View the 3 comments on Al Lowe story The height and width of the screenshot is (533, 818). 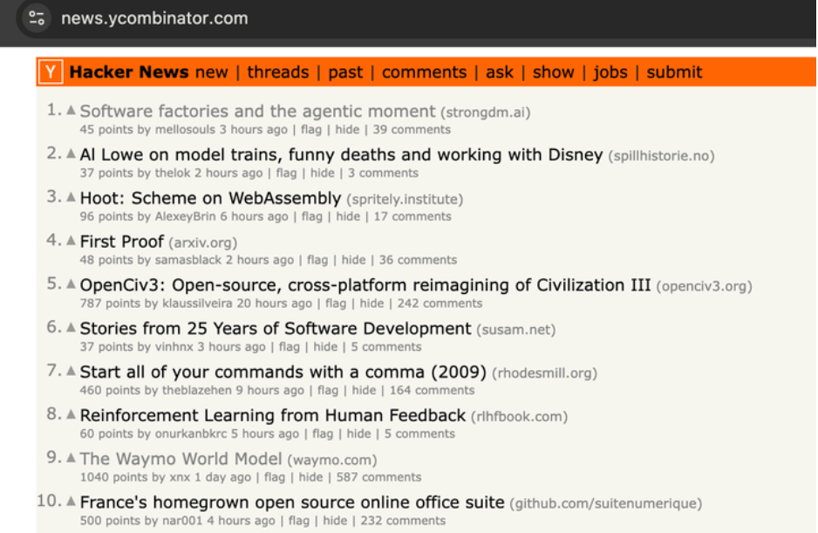coord(383,173)
